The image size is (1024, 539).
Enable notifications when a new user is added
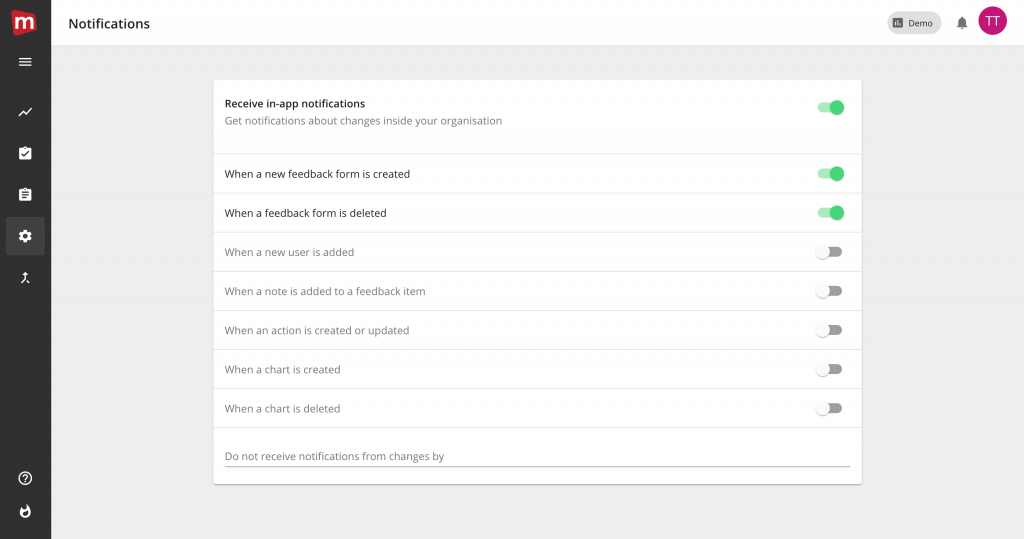[x=829, y=252]
